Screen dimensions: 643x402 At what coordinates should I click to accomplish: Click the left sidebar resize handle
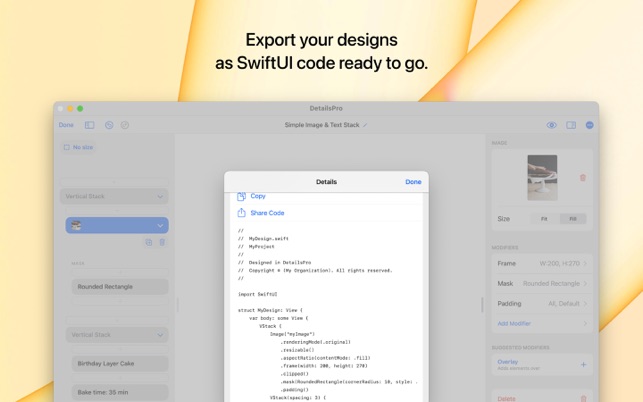[178, 305]
